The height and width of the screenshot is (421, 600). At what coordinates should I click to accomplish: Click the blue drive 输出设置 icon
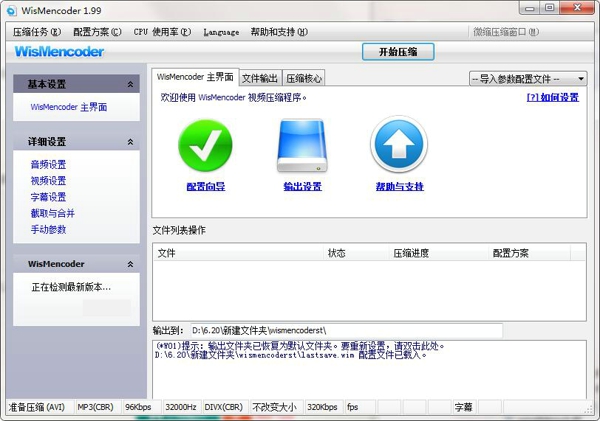[302, 146]
